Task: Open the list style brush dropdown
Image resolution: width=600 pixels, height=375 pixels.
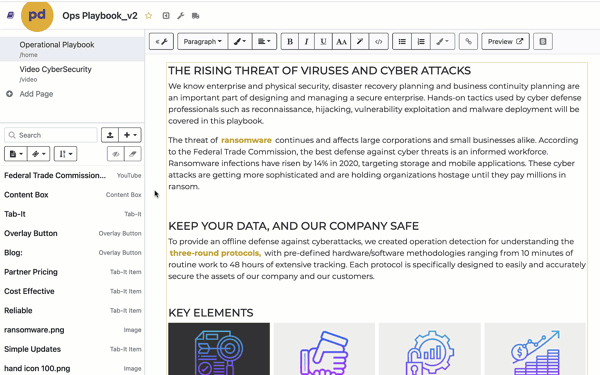Action: [x=442, y=41]
